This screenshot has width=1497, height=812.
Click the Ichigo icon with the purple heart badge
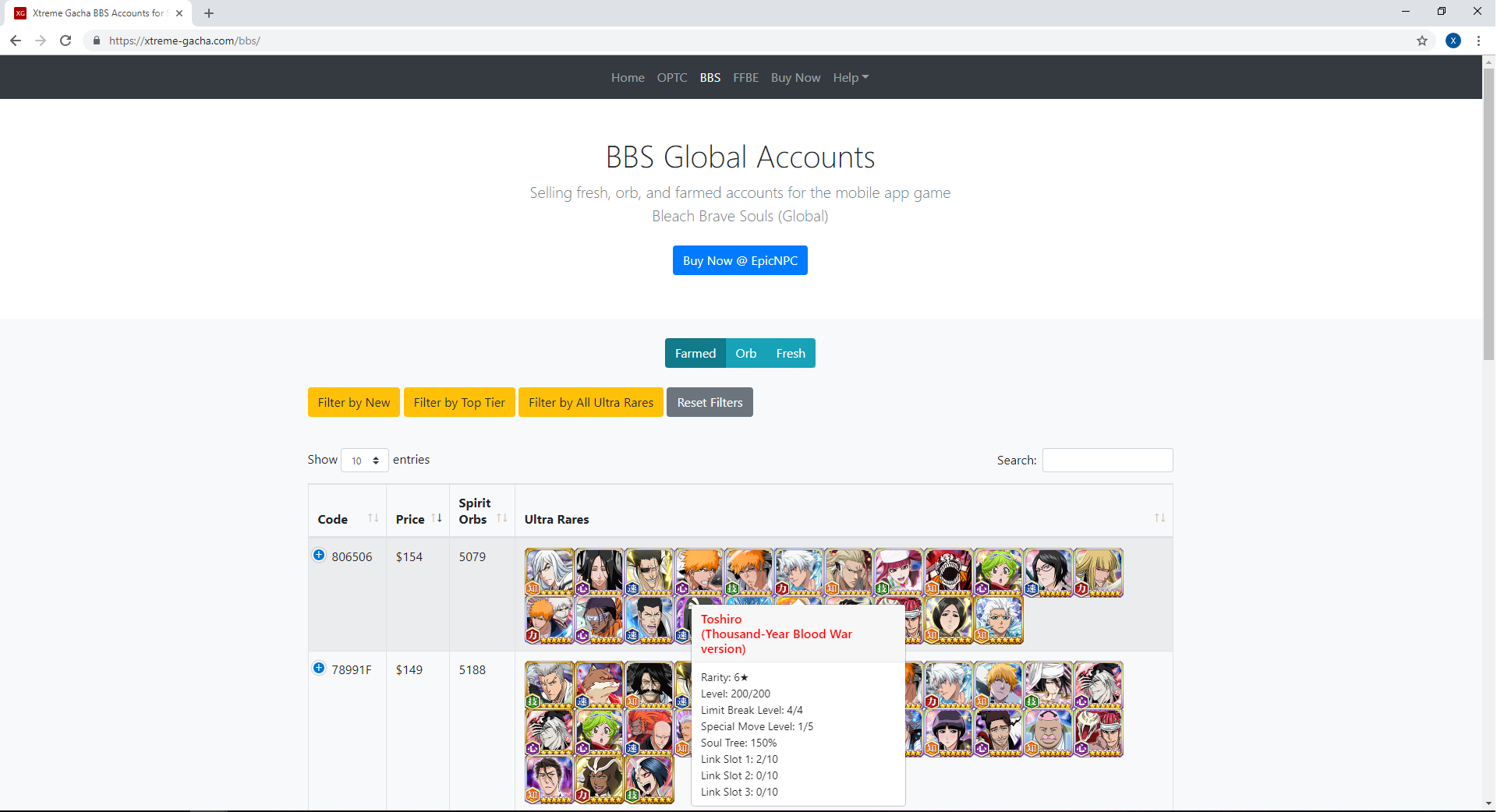699,573
